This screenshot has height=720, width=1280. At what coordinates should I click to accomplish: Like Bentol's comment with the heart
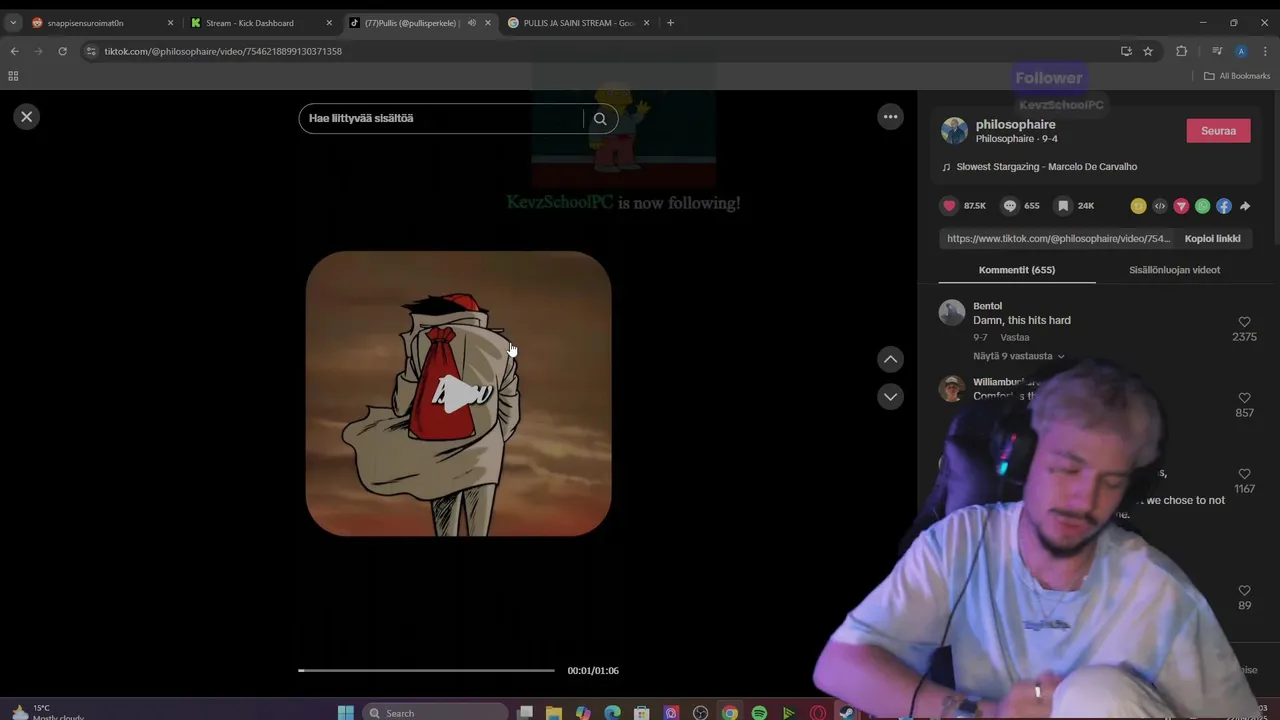pos(1244,322)
